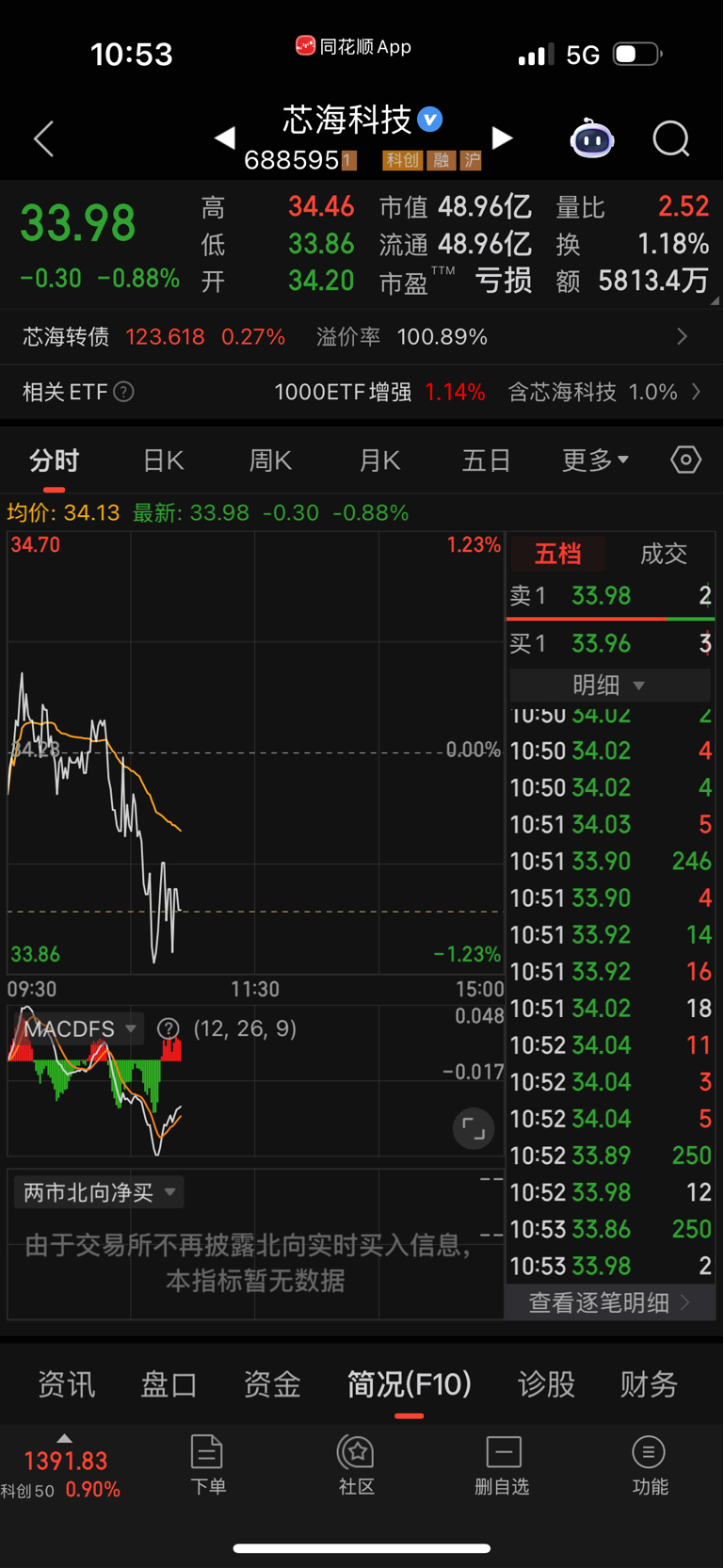Tap 下单 order icon in bottom bar
This screenshot has width=724, height=1568.
[207, 1465]
